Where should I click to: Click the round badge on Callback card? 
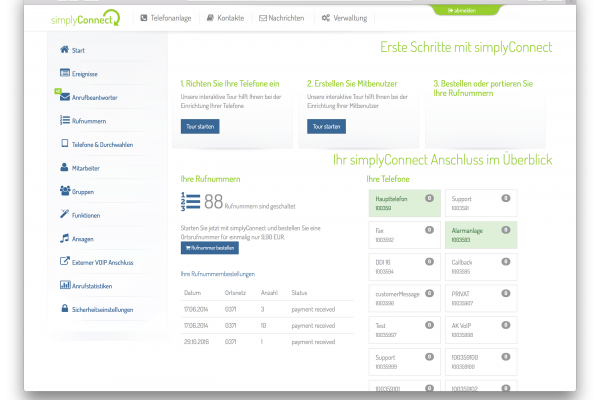click(505, 262)
